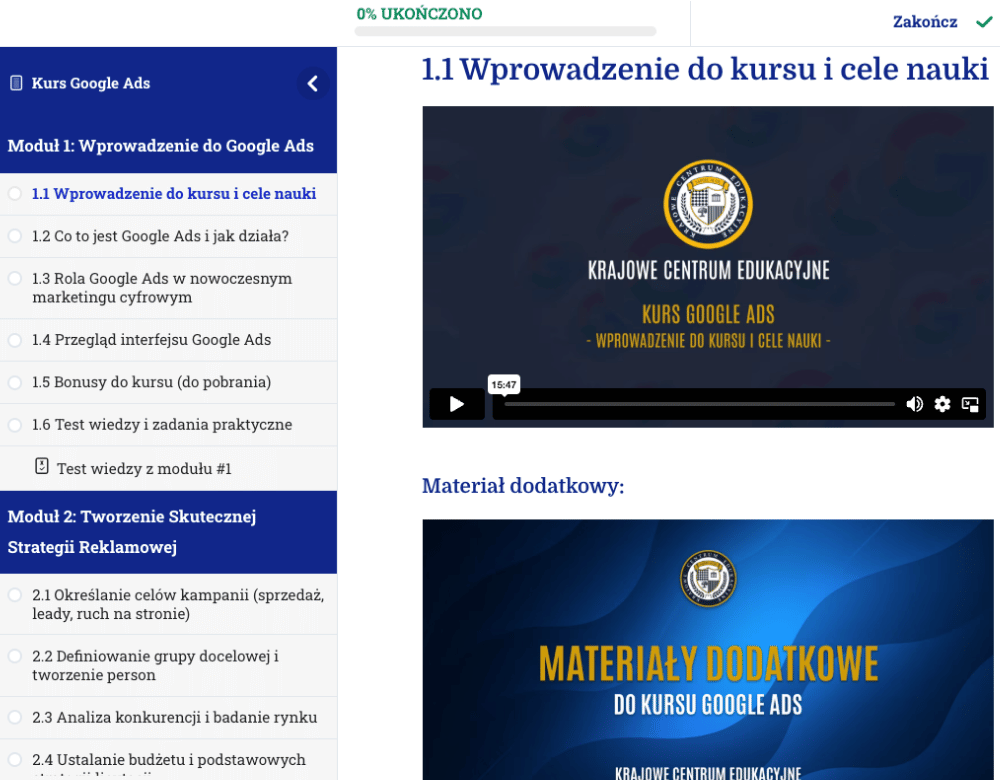Open lesson 1.1 Wprowadzenie do kursu i cele nauki
Viewport: 1000px width, 780px height.
pyautogui.click(x=173, y=194)
